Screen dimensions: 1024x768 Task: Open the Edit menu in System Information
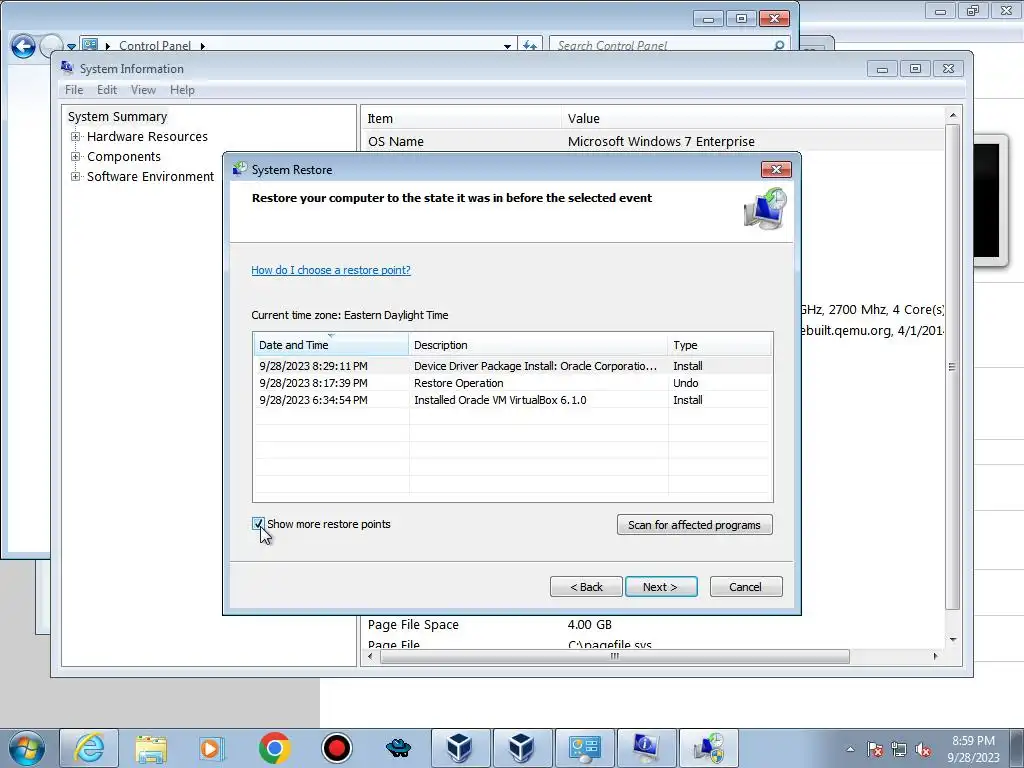106,90
